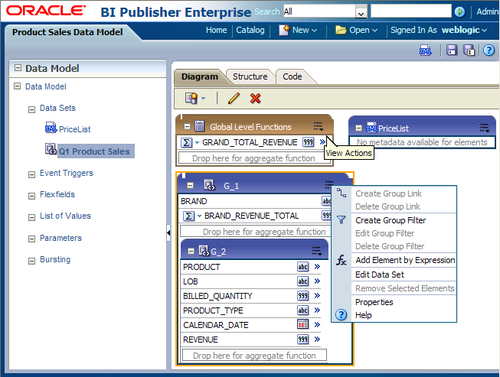The image size is (500, 377).
Task: Open PriceList box menu icon
Action: pos(484,128)
